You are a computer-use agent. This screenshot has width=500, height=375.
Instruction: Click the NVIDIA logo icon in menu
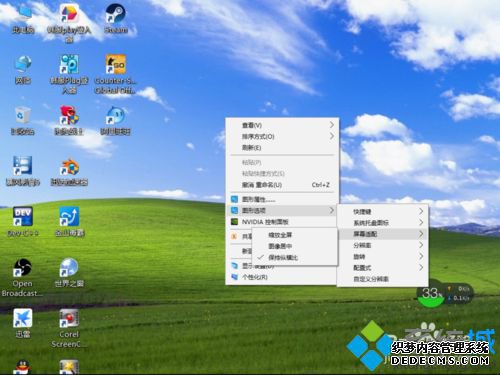(x=235, y=222)
